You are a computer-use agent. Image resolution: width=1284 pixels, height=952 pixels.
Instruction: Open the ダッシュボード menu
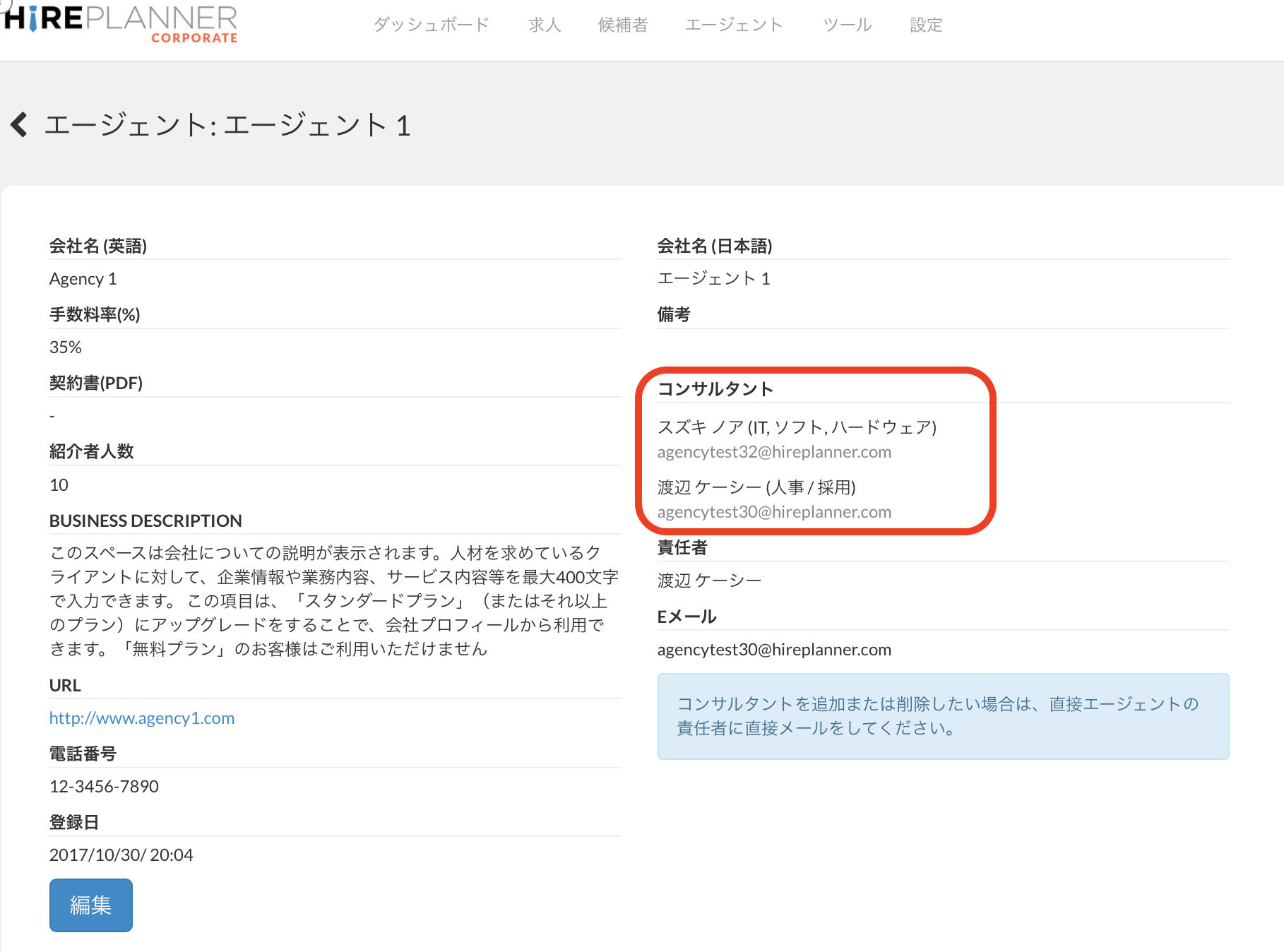pyautogui.click(x=431, y=25)
